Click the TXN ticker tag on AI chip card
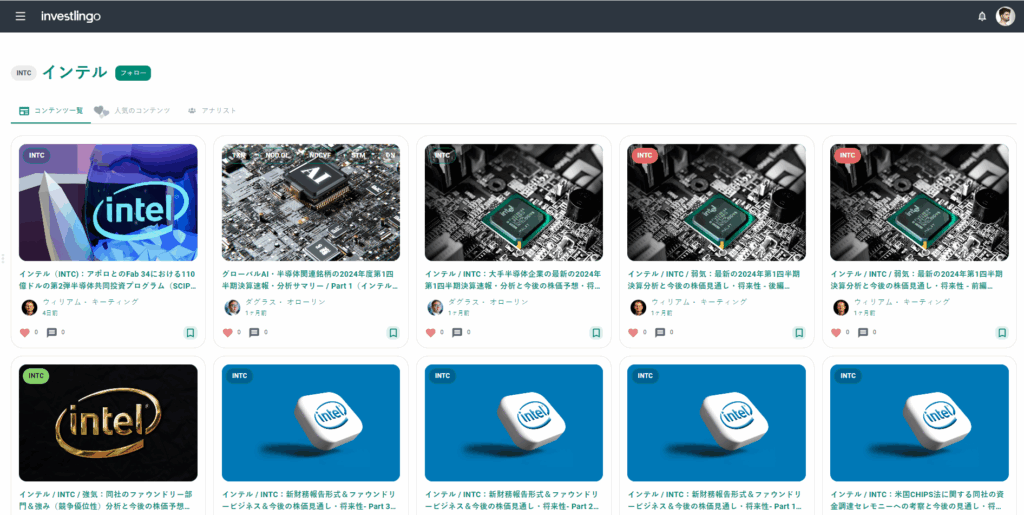The image size is (1024, 515). pos(239,155)
